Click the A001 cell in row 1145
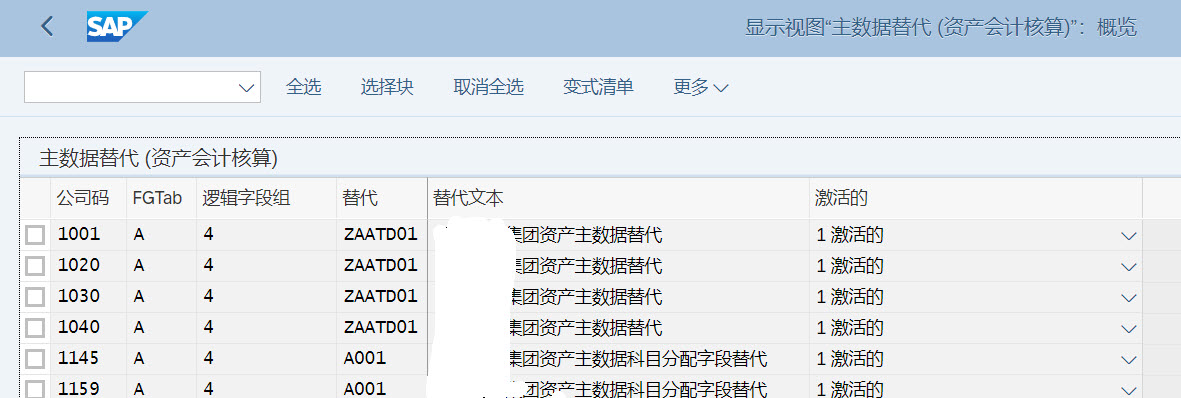Viewport: 1181px width, 398px height. [x=382, y=359]
